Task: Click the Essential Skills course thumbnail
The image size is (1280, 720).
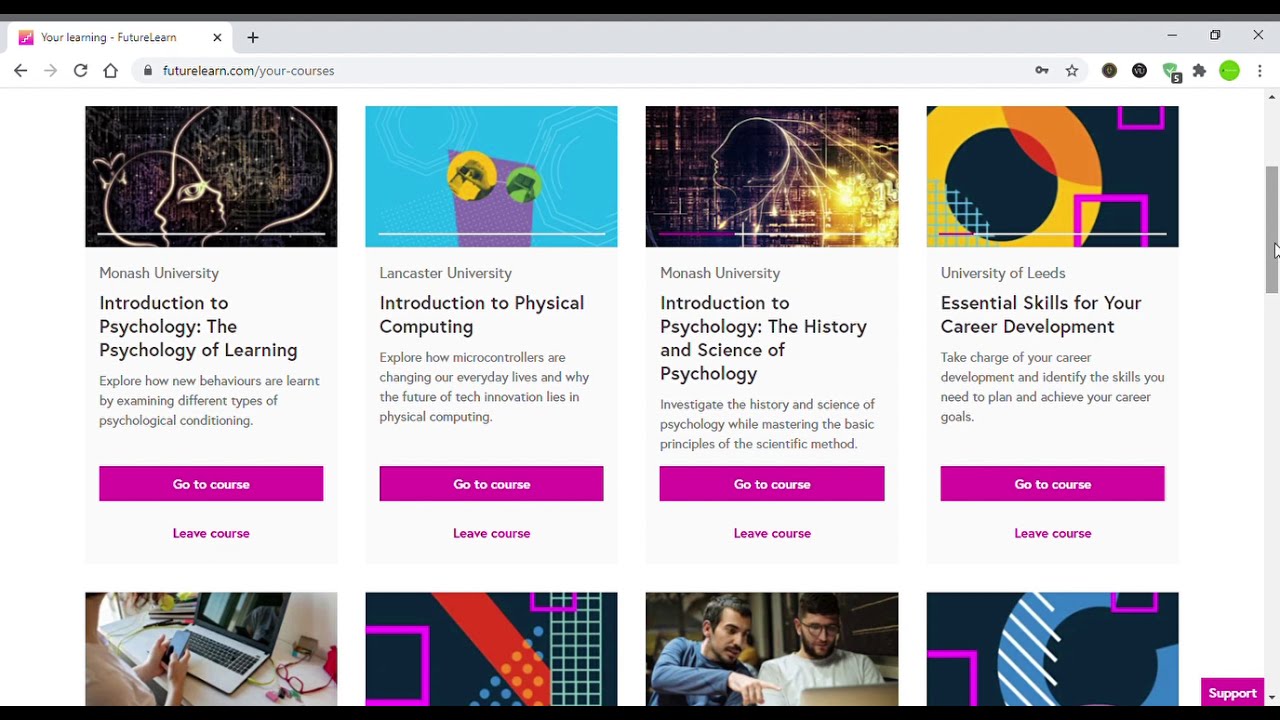Action: pyautogui.click(x=1052, y=176)
